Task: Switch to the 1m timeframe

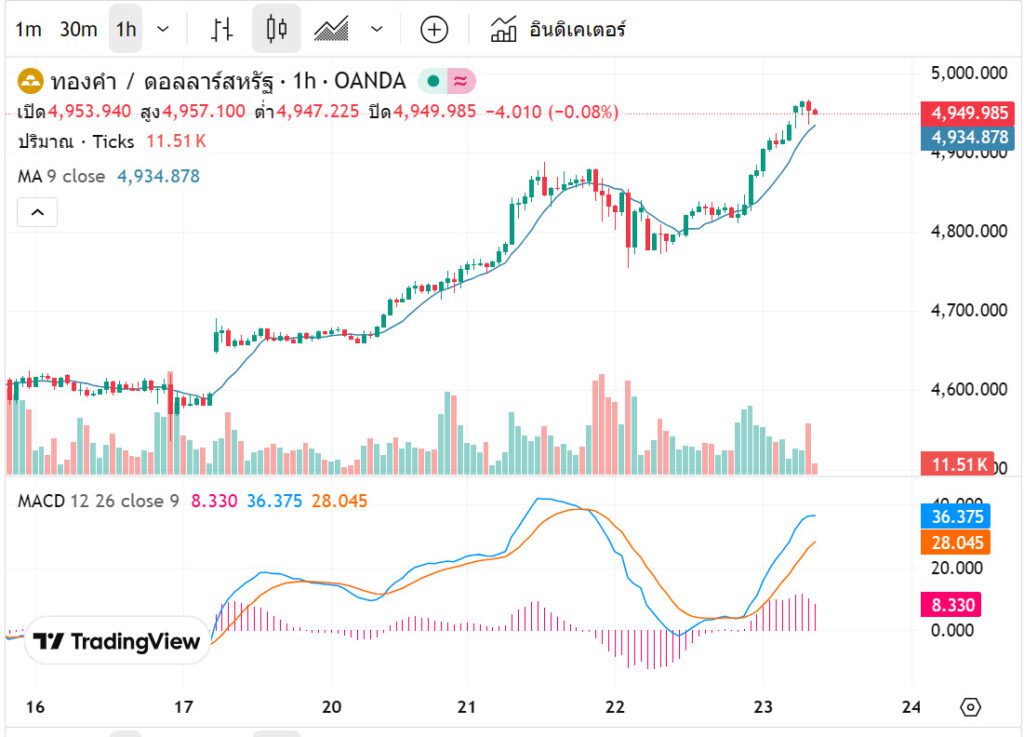Action: tap(28, 29)
